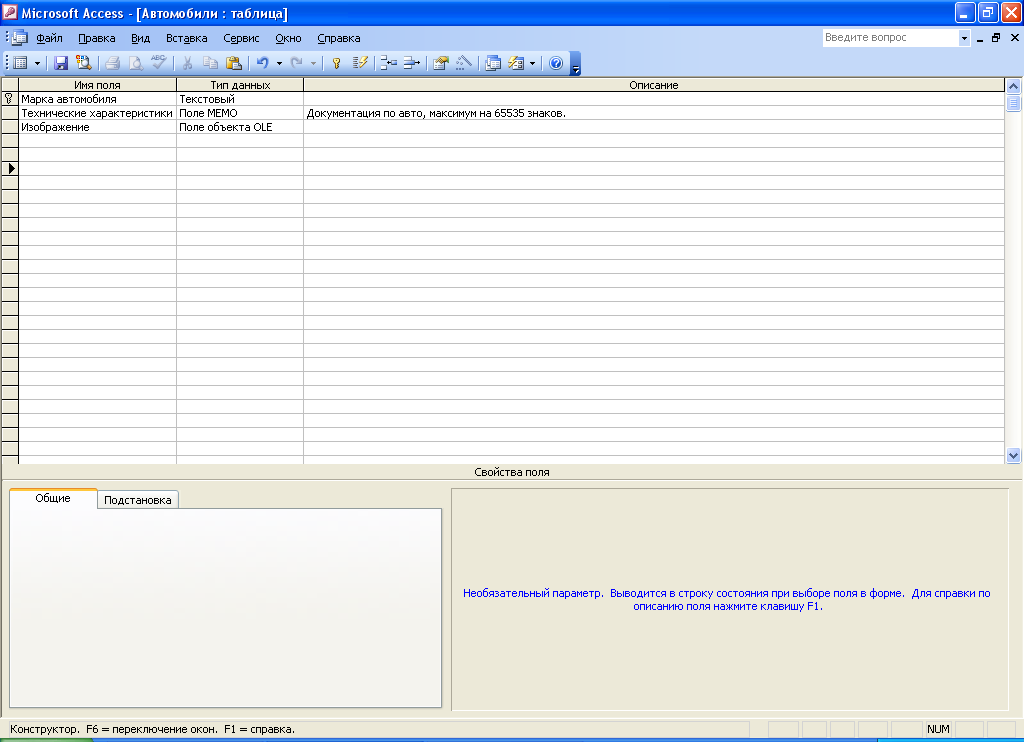Click the Описание column header
Screen dimensions: 1024x742
click(654, 85)
